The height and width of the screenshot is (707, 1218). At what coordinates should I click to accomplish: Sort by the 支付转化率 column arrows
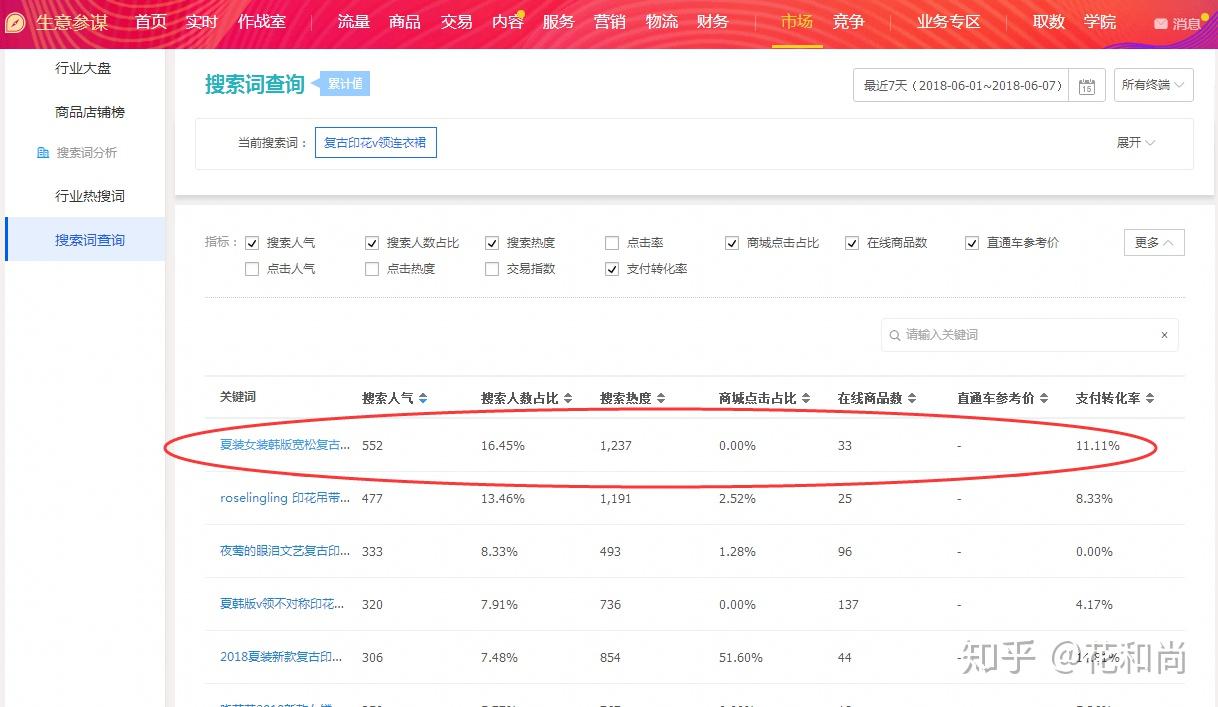tap(1150, 398)
